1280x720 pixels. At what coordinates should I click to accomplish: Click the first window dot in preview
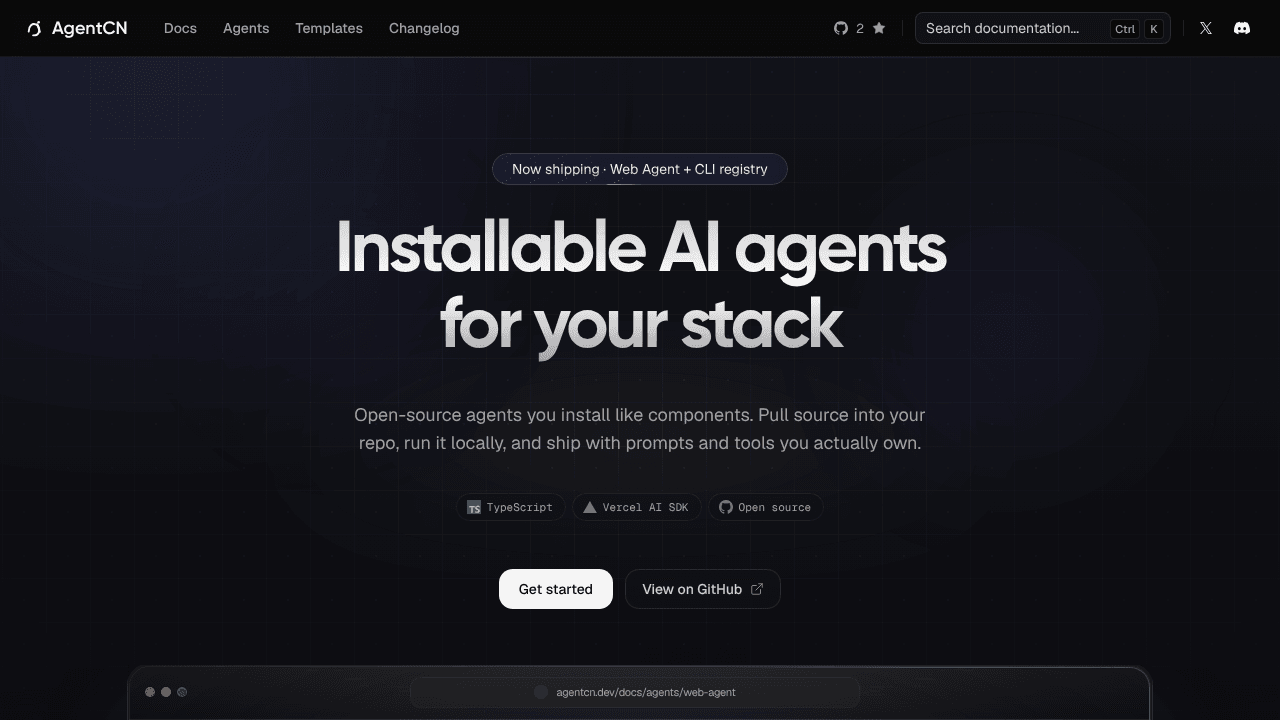(x=150, y=692)
